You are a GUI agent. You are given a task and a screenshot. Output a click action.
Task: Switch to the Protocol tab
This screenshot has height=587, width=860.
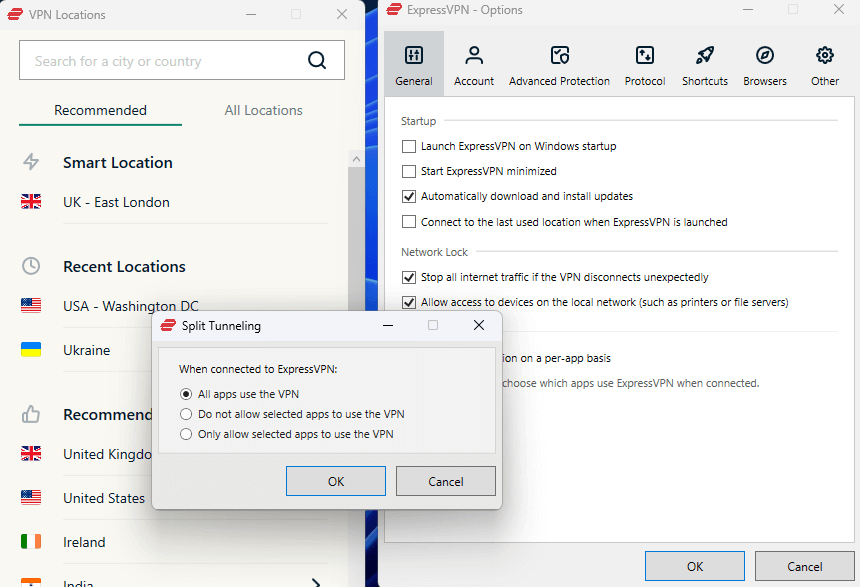point(645,65)
